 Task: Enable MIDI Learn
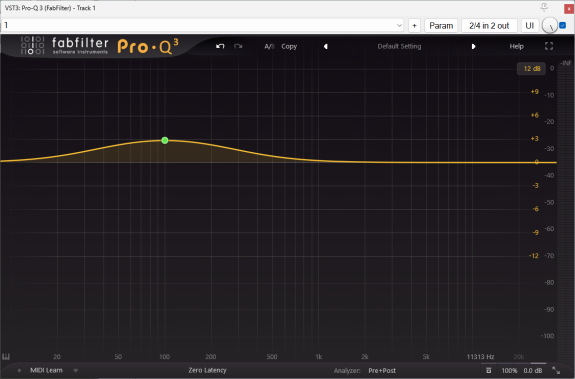click(46, 370)
